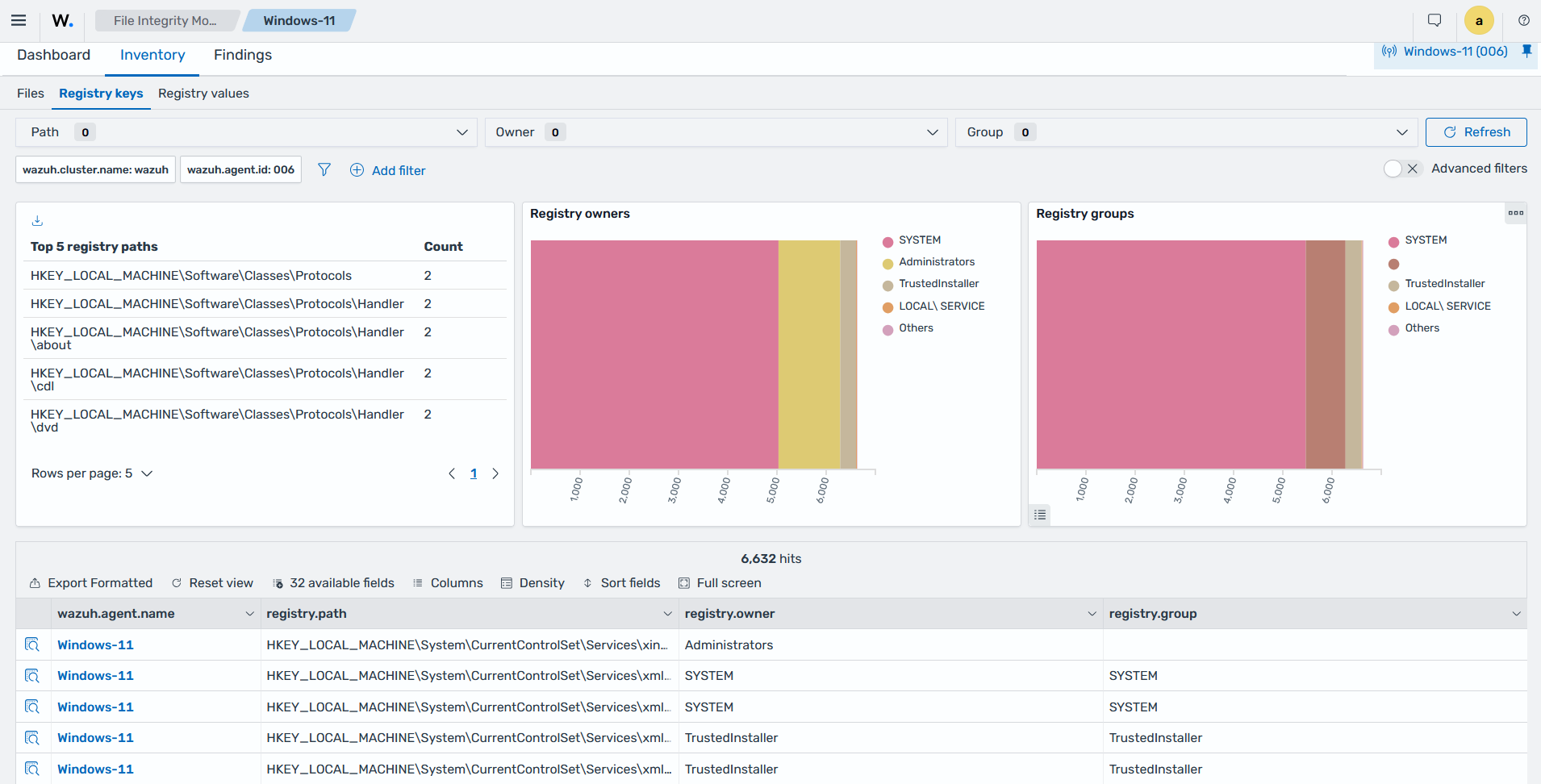Open Full screen view of the table
1541x784 pixels.
pyautogui.click(x=720, y=583)
